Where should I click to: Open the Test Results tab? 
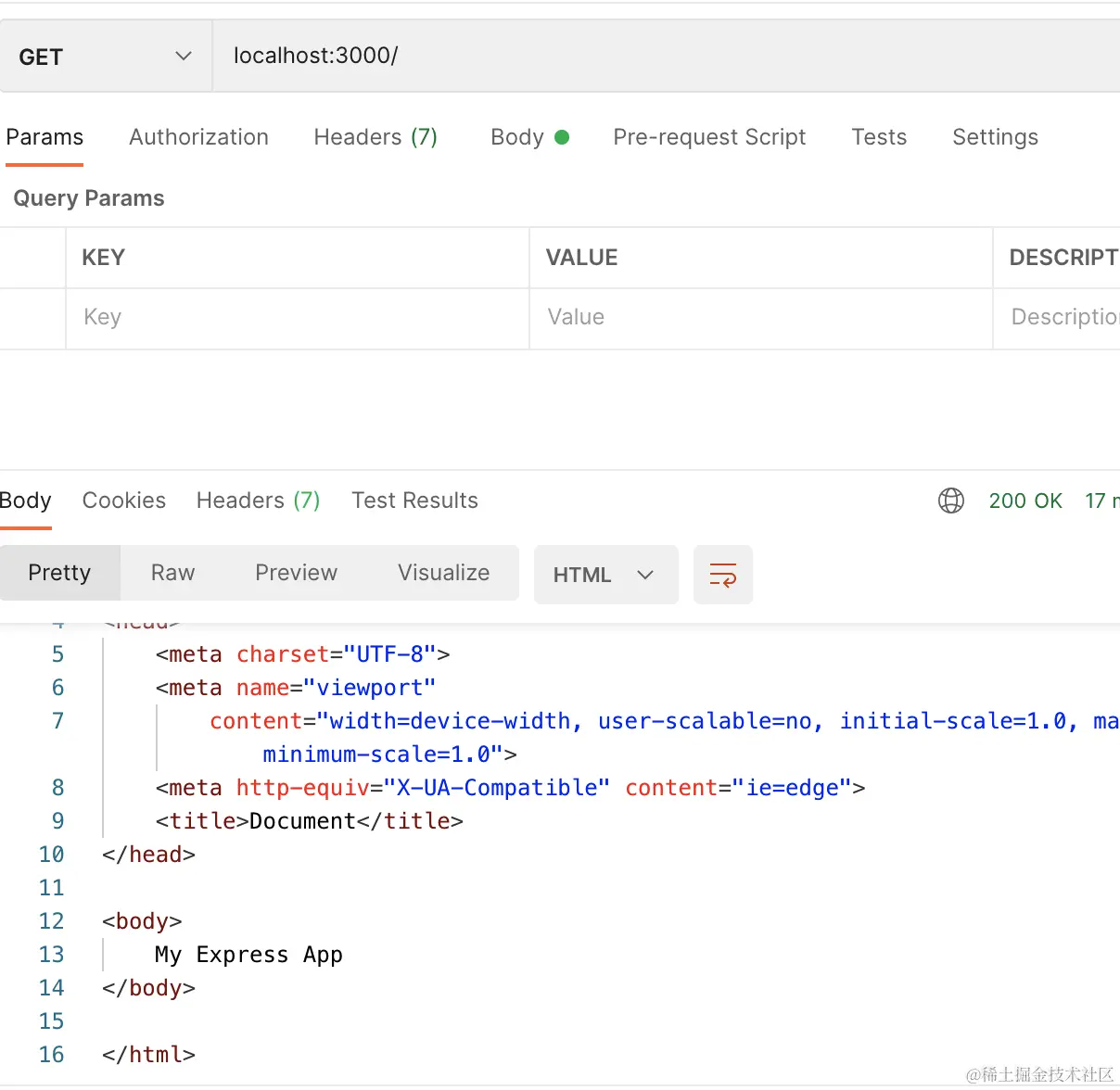[x=414, y=501]
